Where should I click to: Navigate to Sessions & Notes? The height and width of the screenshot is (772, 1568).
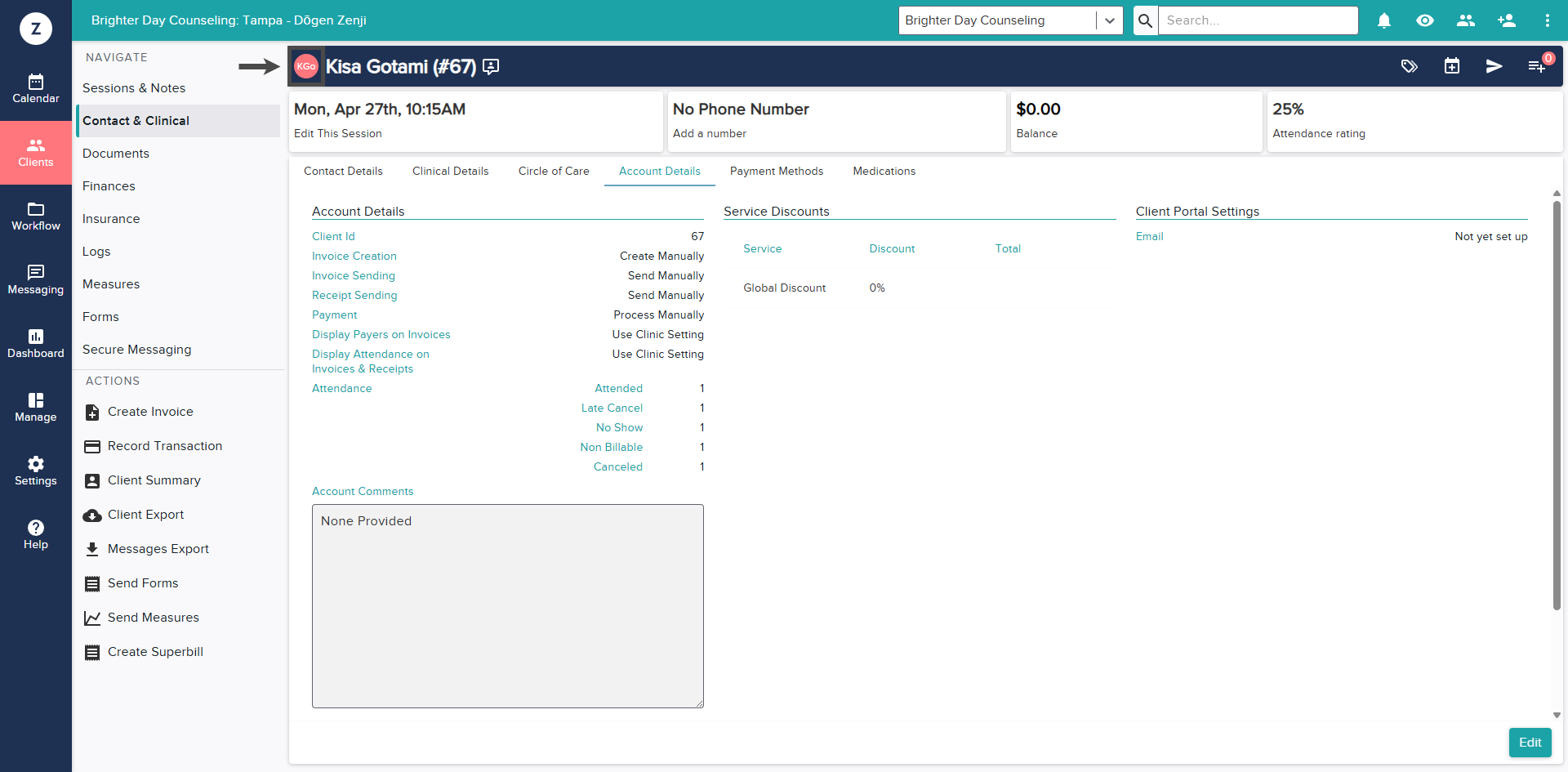(x=178, y=88)
